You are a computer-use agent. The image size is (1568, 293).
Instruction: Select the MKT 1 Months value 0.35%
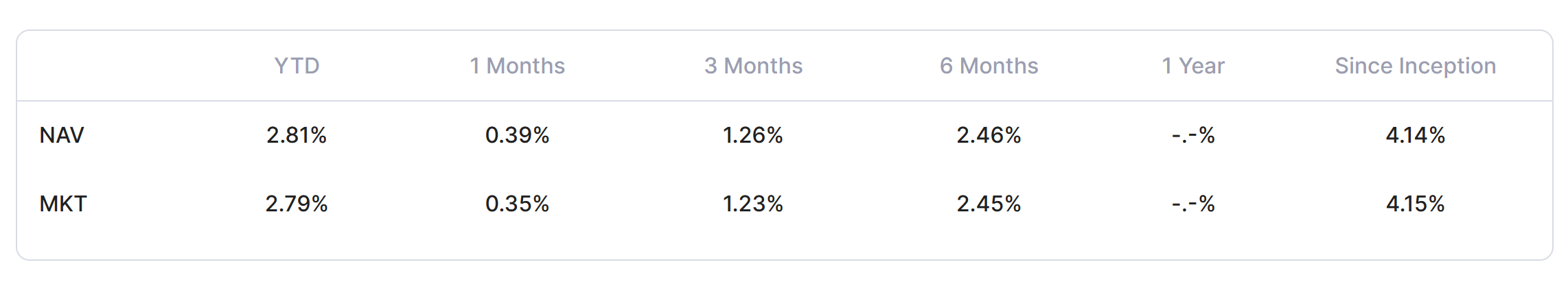(517, 204)
